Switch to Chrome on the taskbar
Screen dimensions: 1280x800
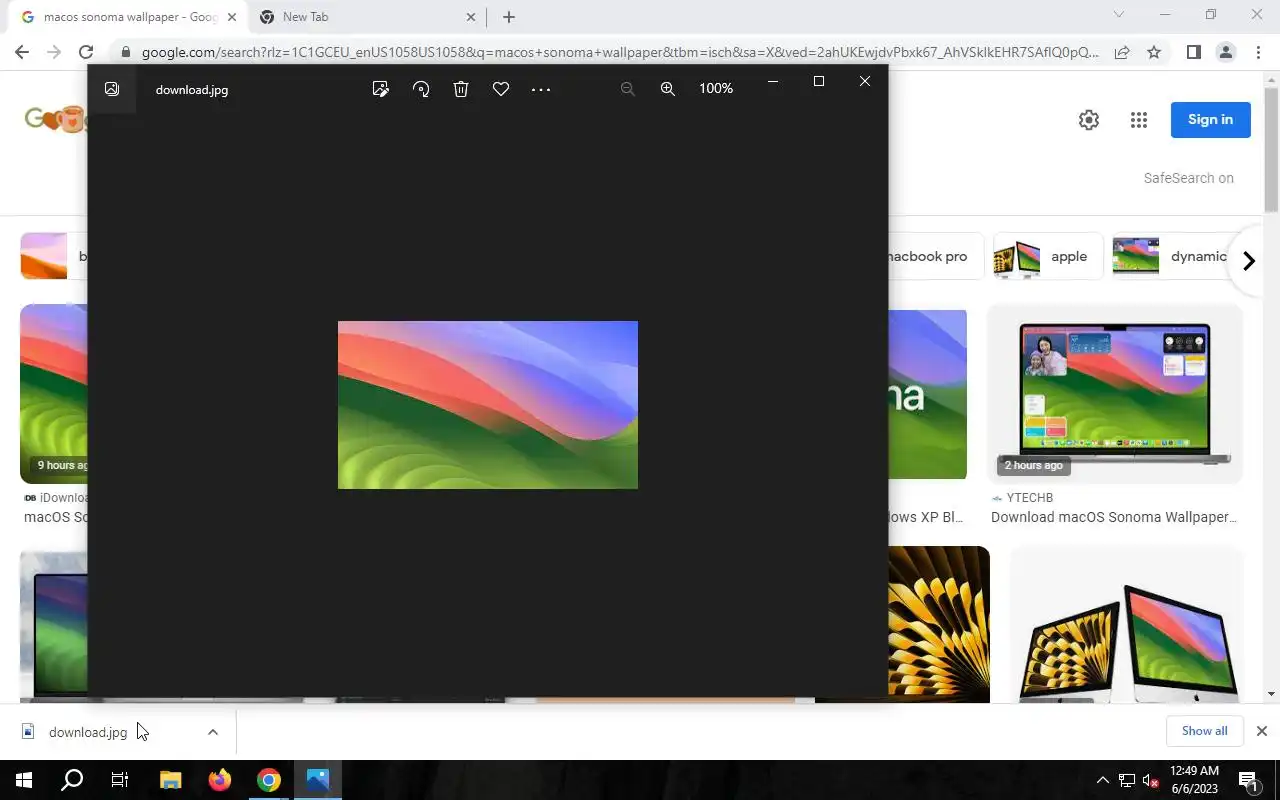click(x=268, y=780)
